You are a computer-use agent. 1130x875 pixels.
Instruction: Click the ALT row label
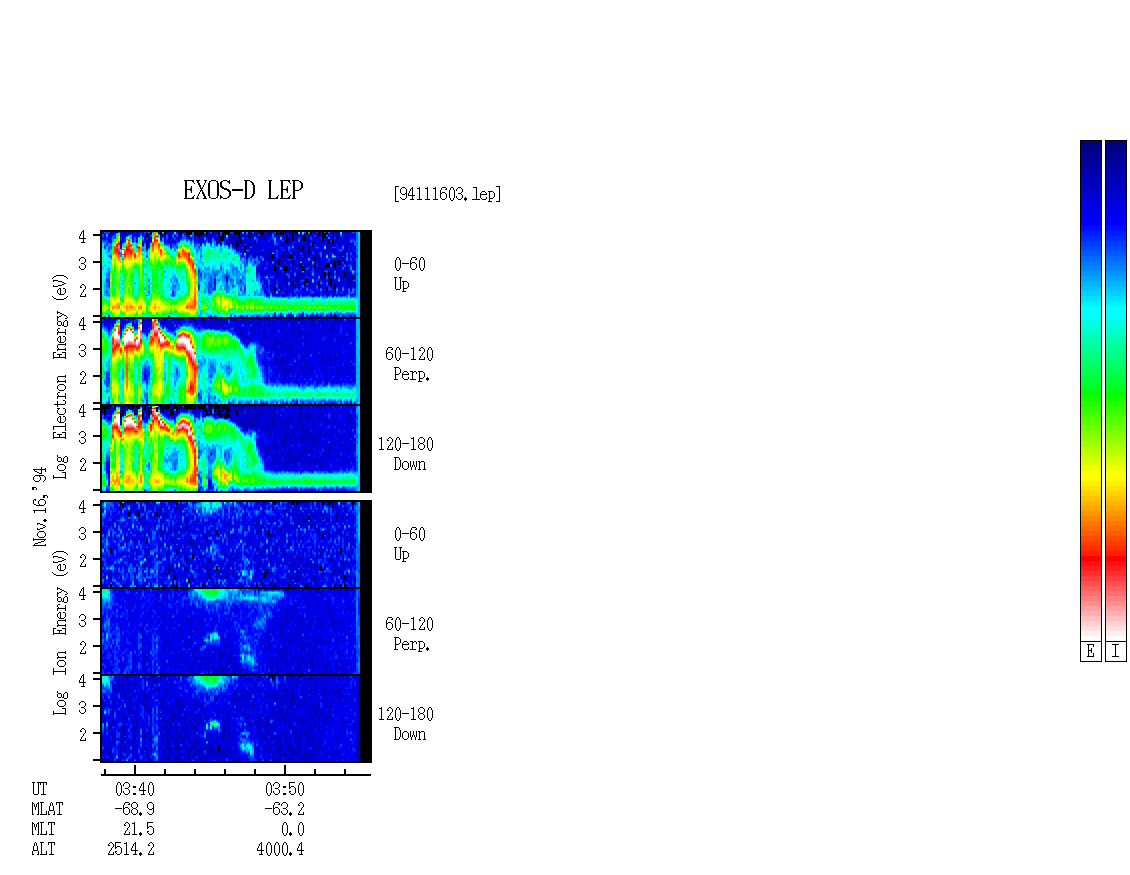coord(43,849)
